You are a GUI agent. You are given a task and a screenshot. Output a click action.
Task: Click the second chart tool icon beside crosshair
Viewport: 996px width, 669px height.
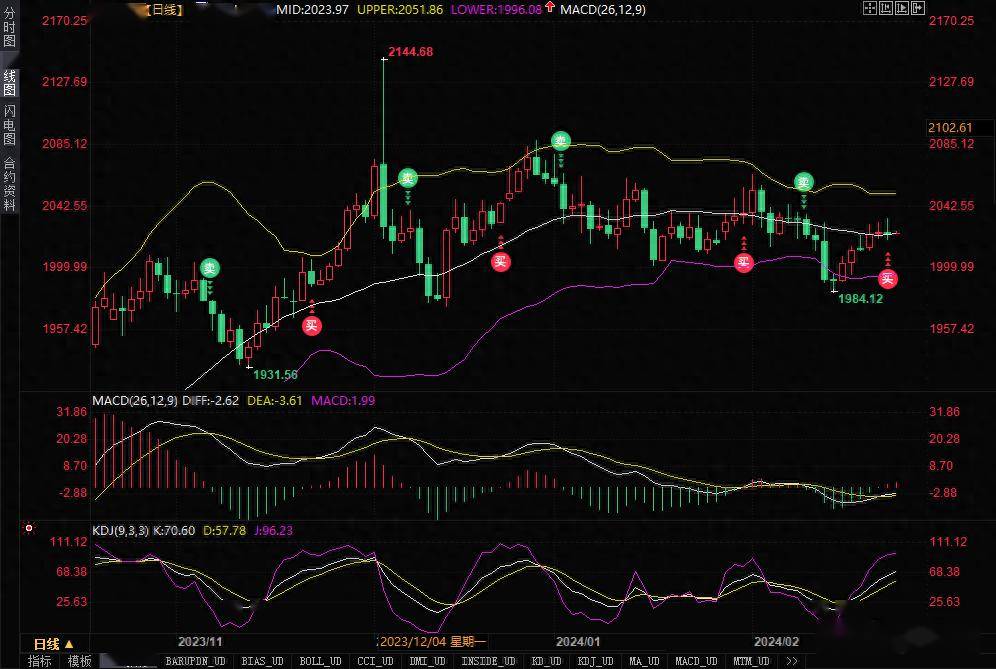(886, 8)
